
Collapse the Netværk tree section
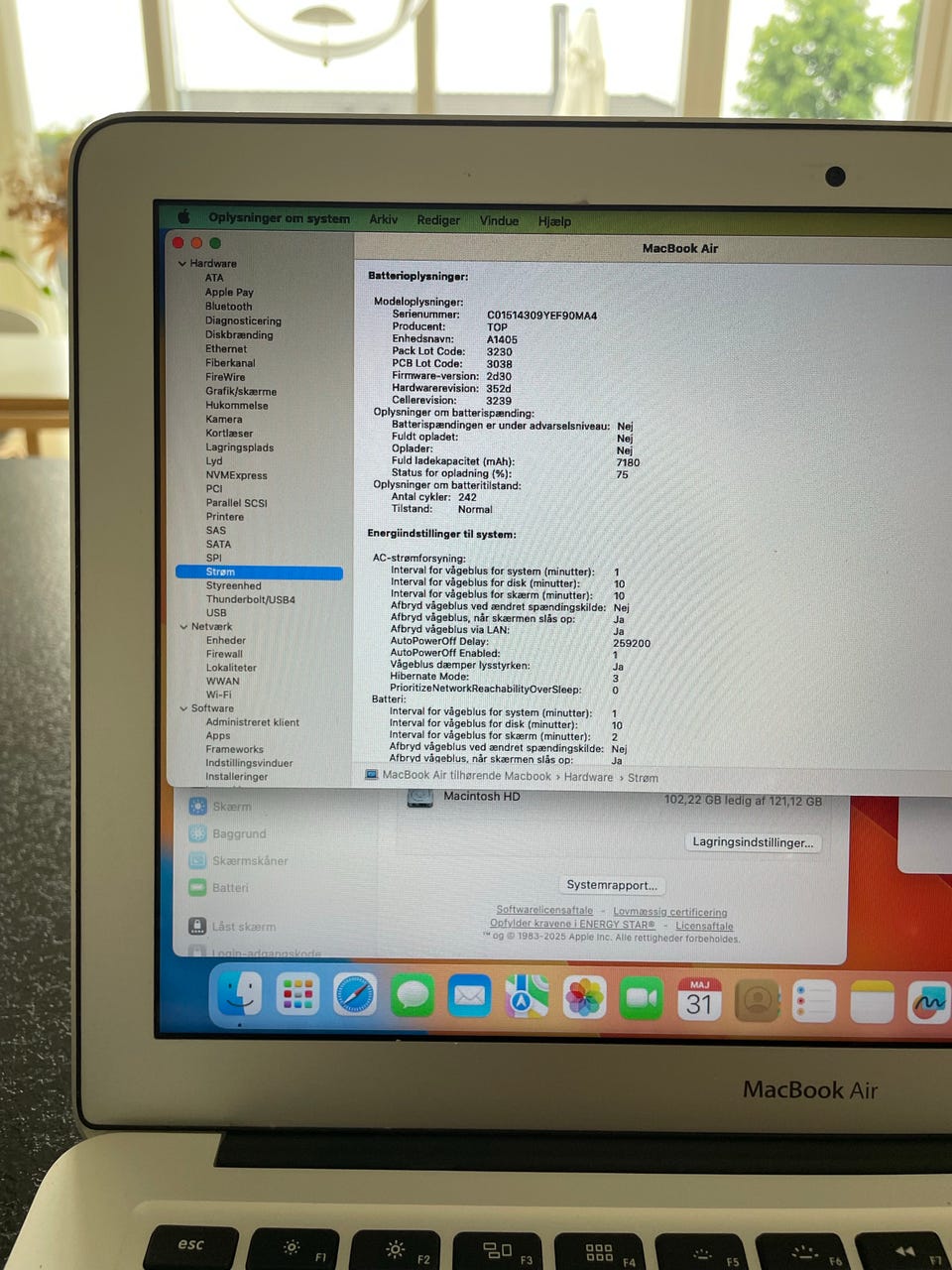tap(183, 627)
